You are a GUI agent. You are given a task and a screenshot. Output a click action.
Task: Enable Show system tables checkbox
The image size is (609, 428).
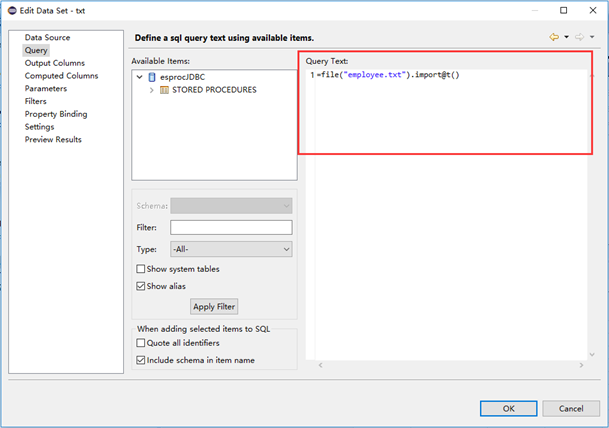click(x=141, y=269)
